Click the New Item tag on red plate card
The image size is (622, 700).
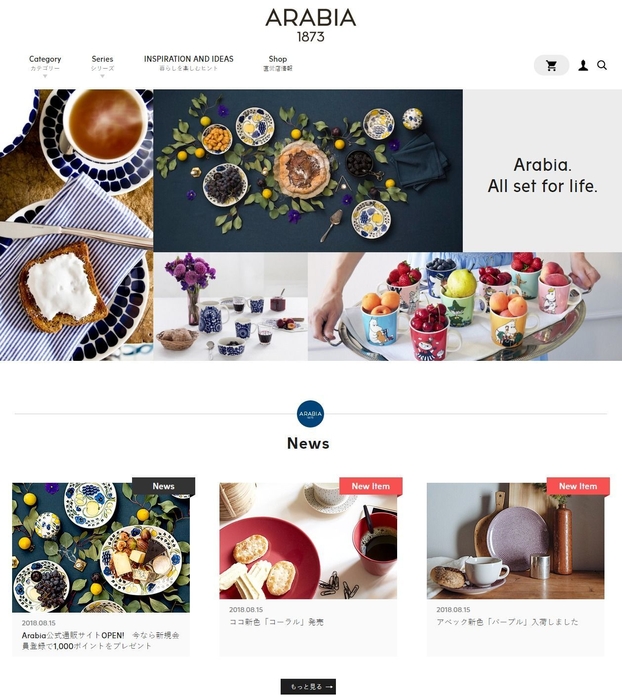(371, 486)
